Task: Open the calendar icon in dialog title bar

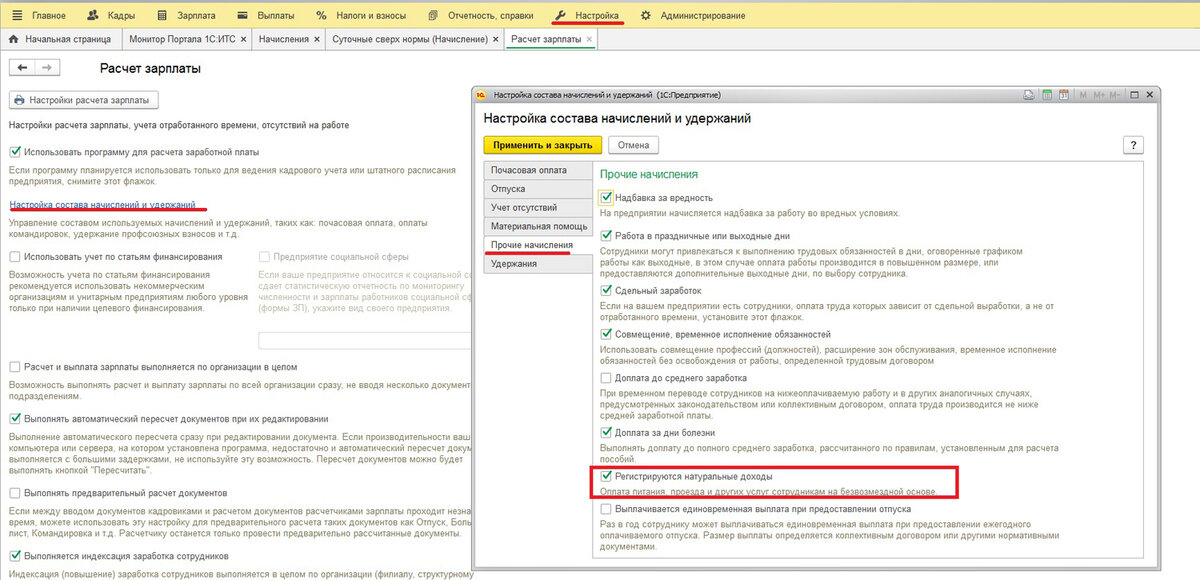Action: click(x=1063, y=95)
